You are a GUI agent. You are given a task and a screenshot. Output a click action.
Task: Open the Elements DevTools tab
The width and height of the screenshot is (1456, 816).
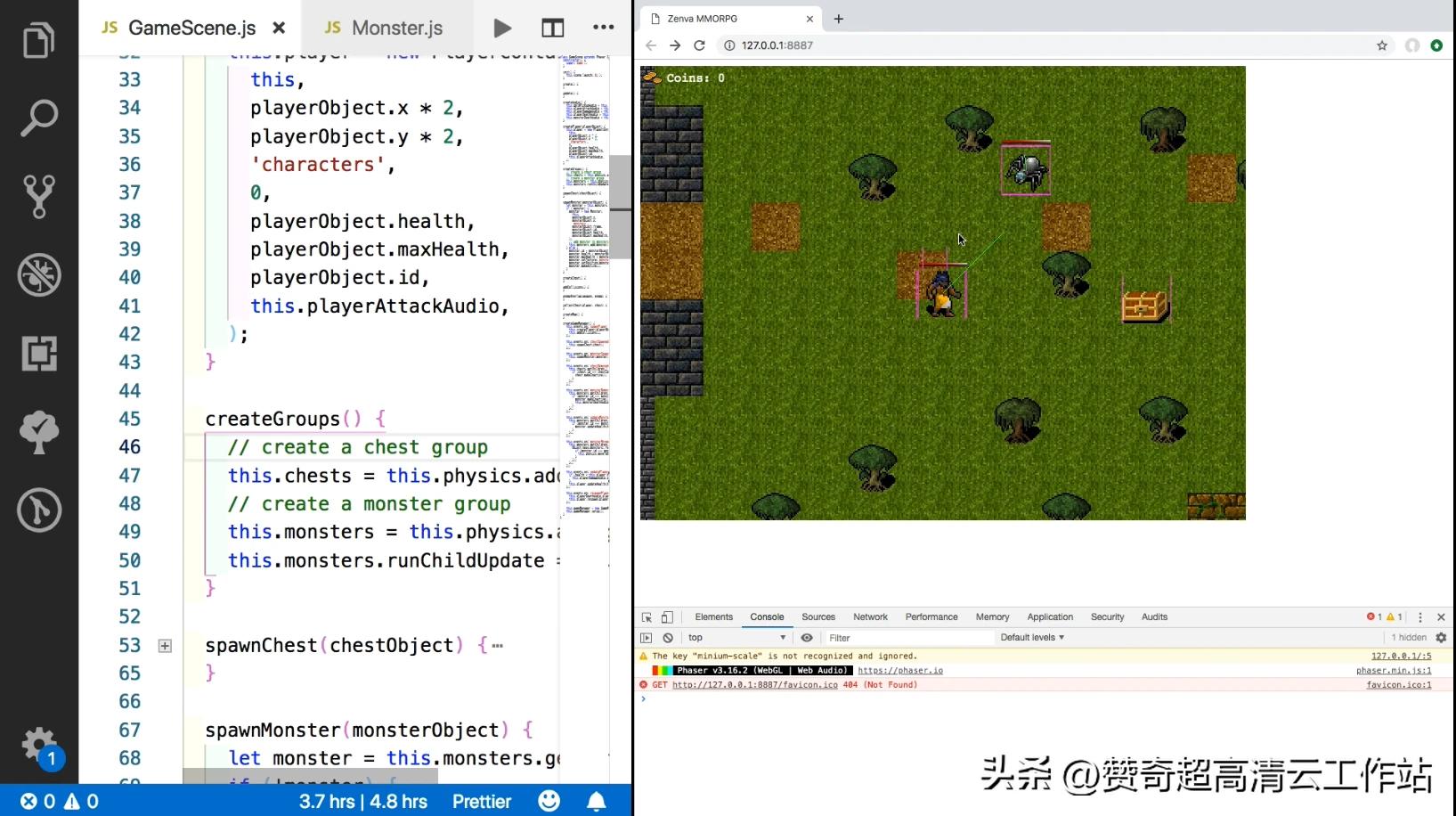point(714,617)
